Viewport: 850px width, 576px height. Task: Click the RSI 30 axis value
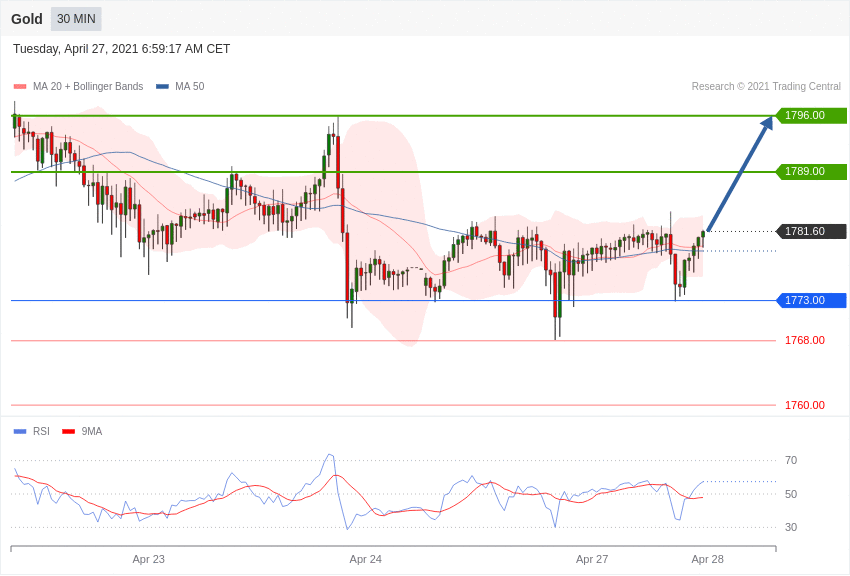pos(791,527)
